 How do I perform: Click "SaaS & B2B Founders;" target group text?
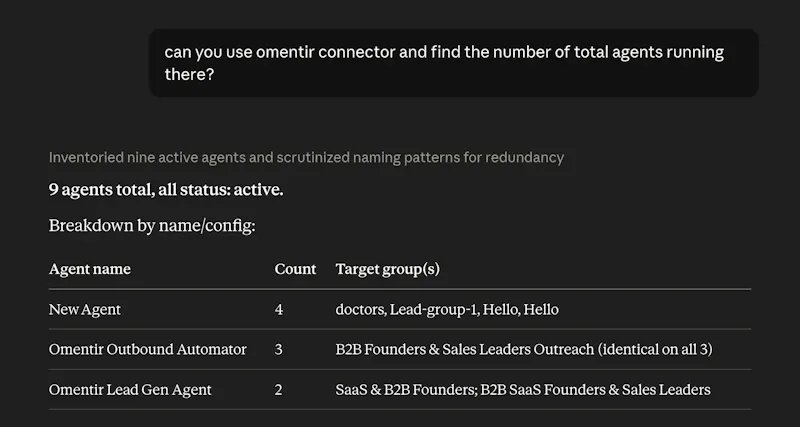(x=406, y=390)
